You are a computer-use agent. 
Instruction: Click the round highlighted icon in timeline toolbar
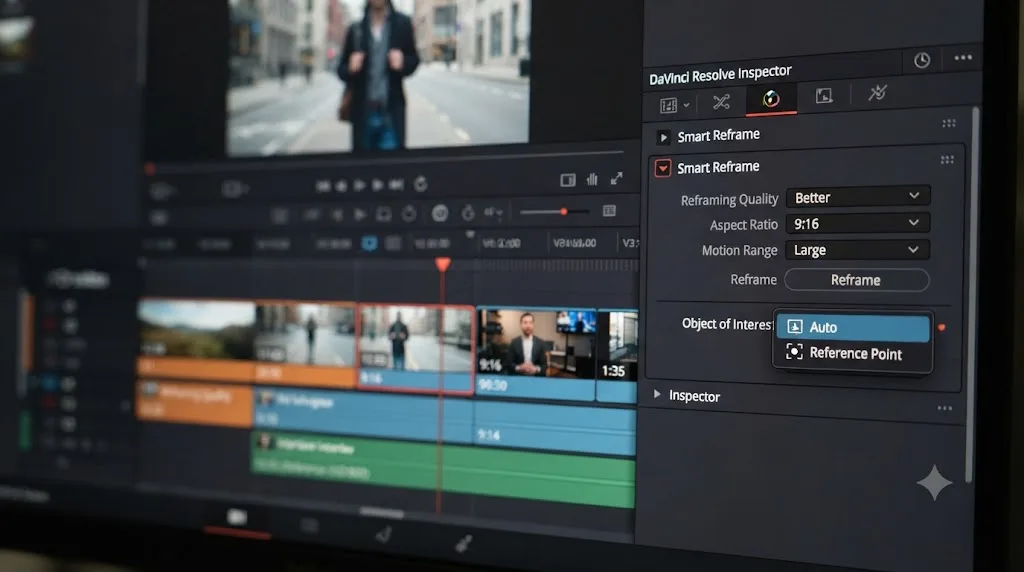[440, 213]
